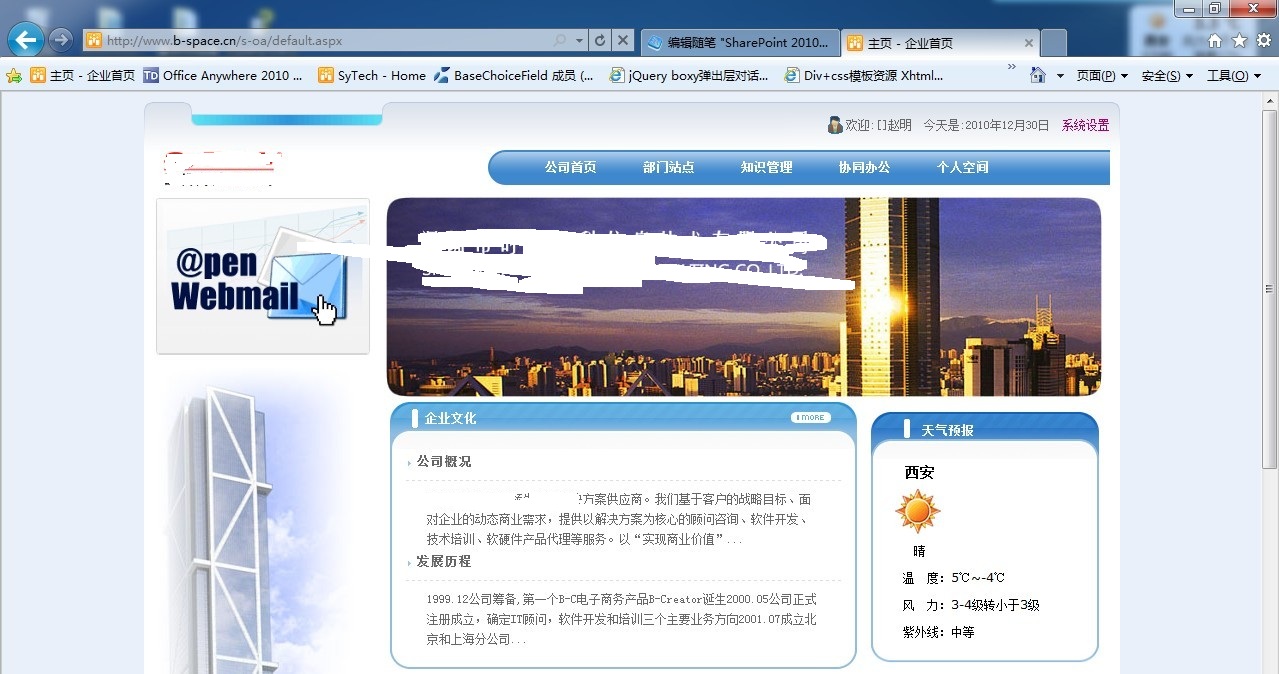Click the Add to Favorites bar star icon

coord(14,76)
